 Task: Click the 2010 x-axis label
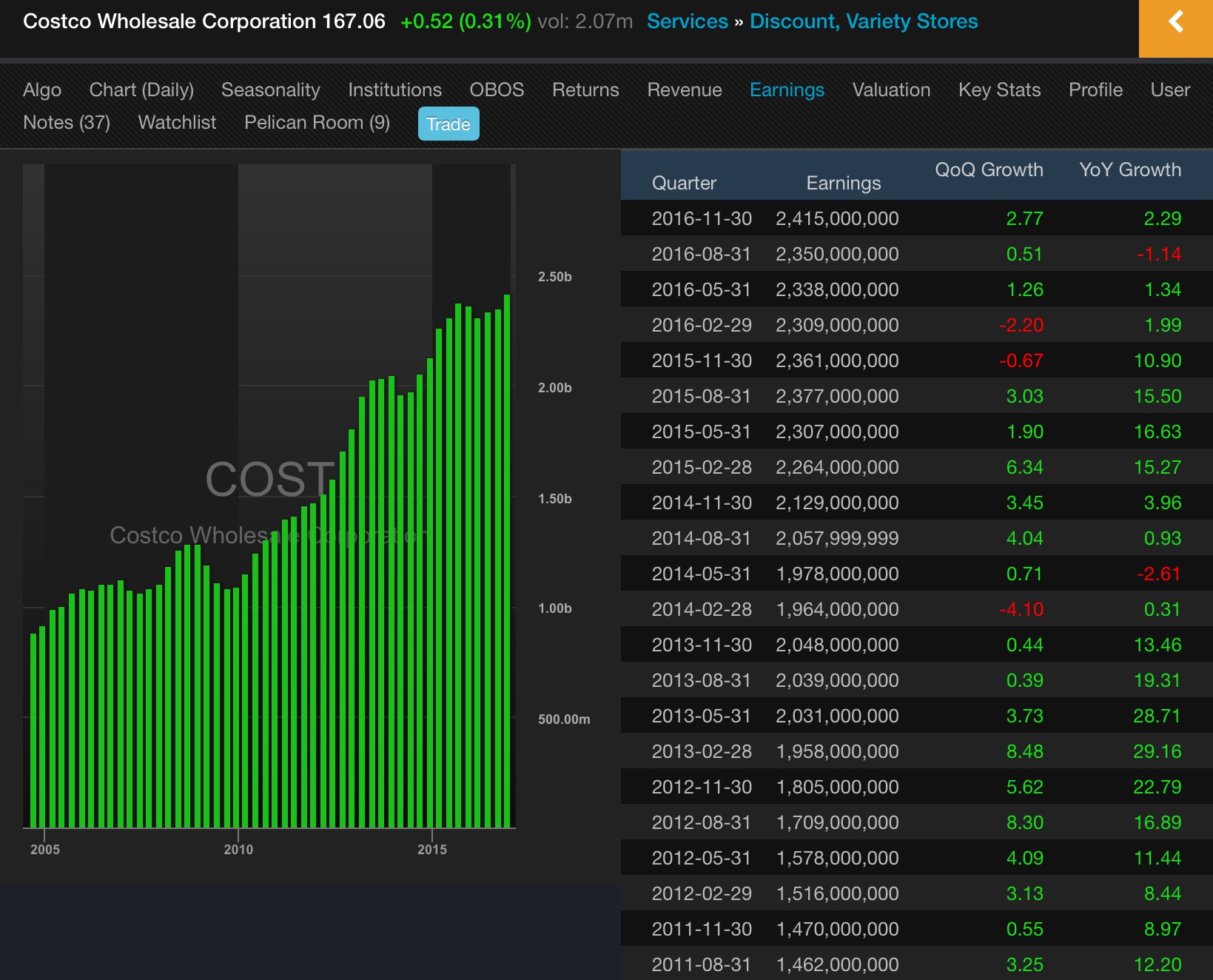click(x=238, y=850)
